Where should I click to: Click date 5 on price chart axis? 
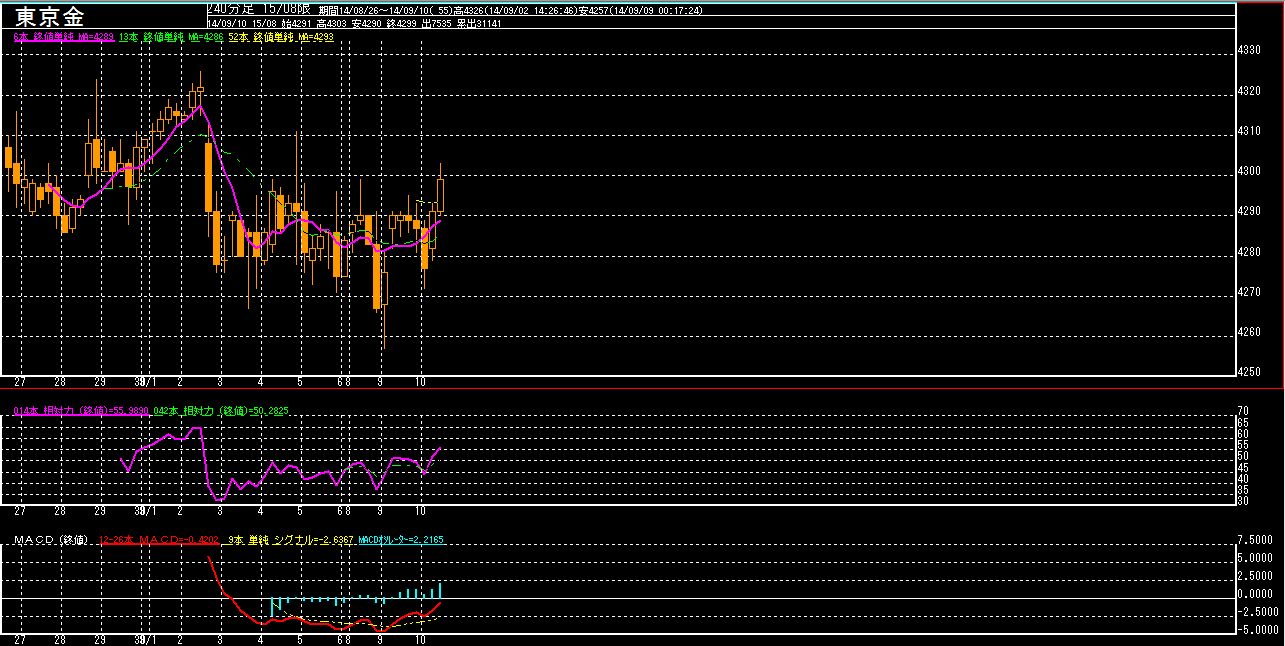[300, 382]
